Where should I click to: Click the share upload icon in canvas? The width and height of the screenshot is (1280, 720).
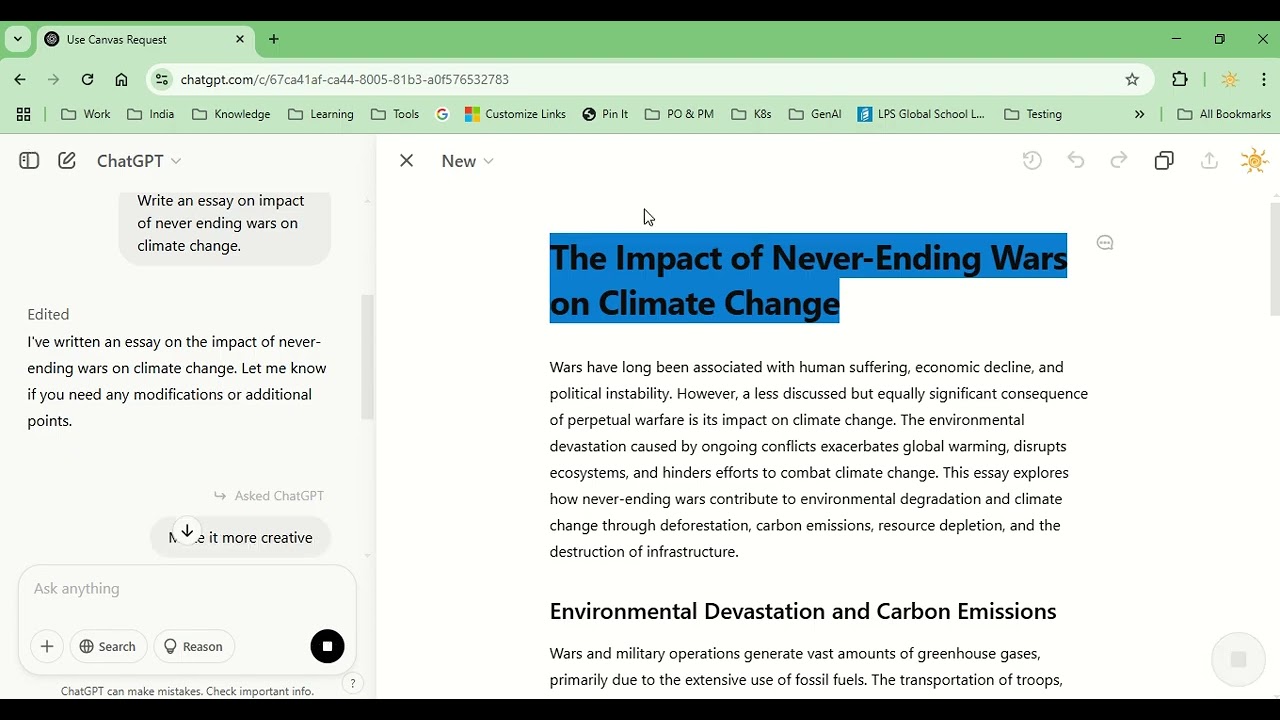pyautogui.click(x=1209, y=160)
